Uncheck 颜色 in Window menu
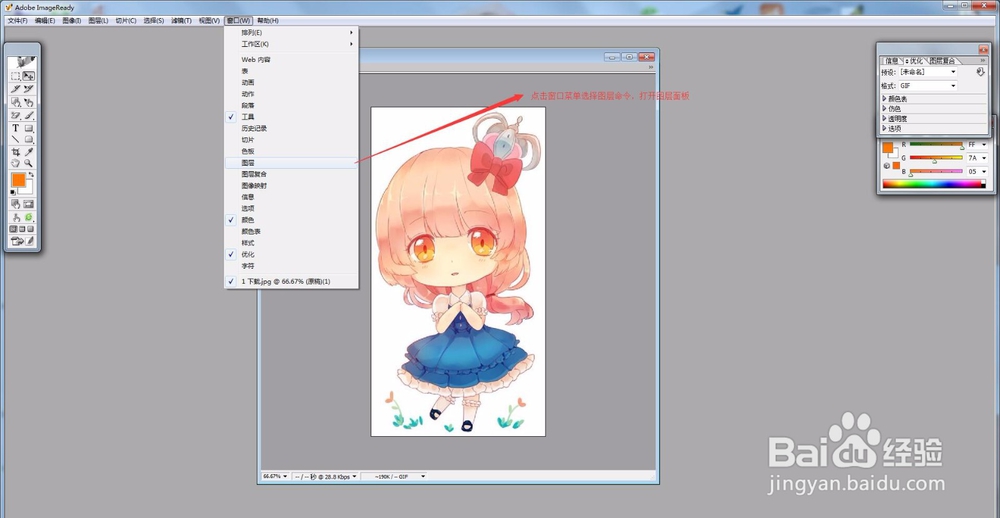1000x518 pixels. point(291,219)
